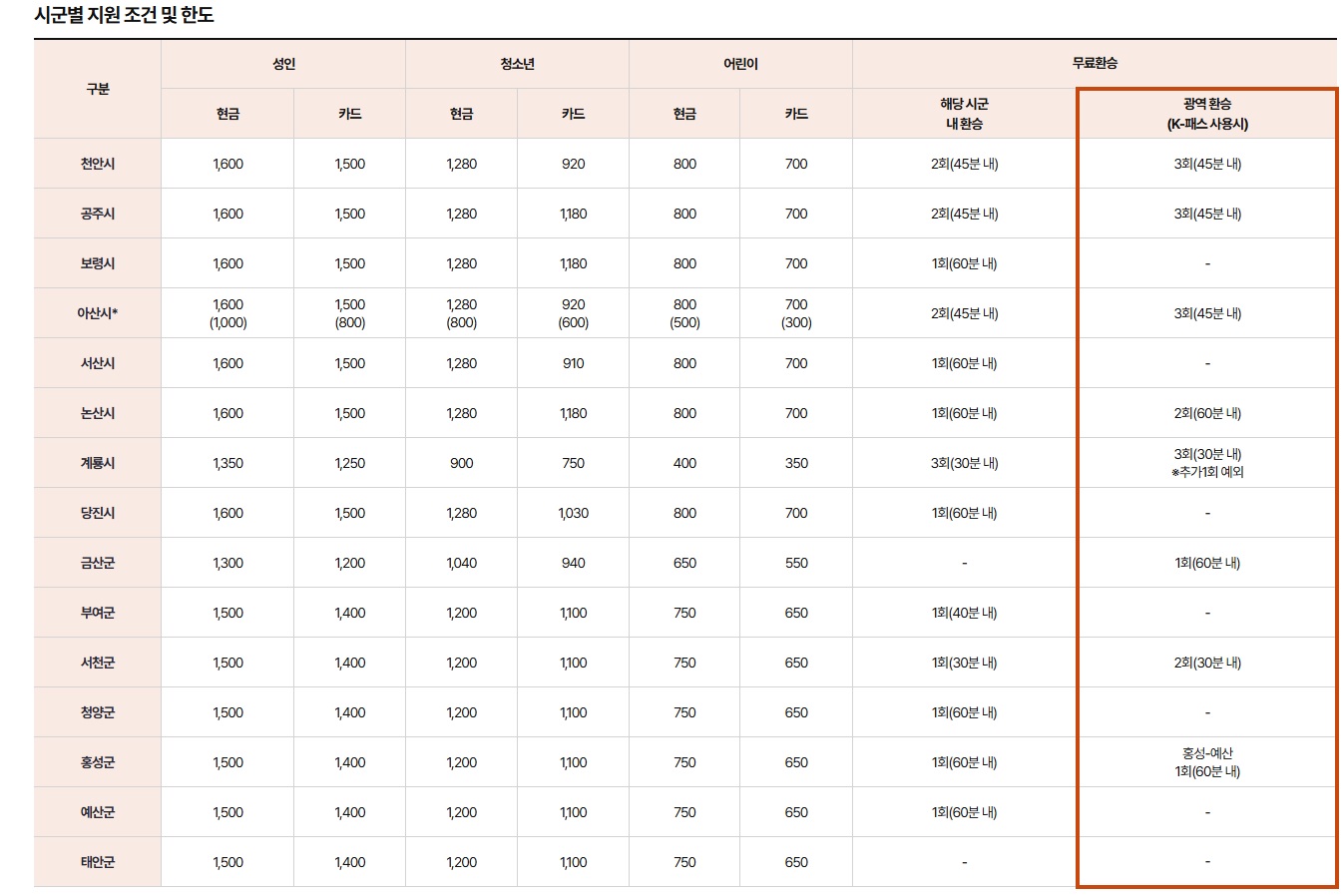Click the 보령시 row label
Image resolution: width=1343 pixels, height=896 pixels.
(x=98, y=263)
